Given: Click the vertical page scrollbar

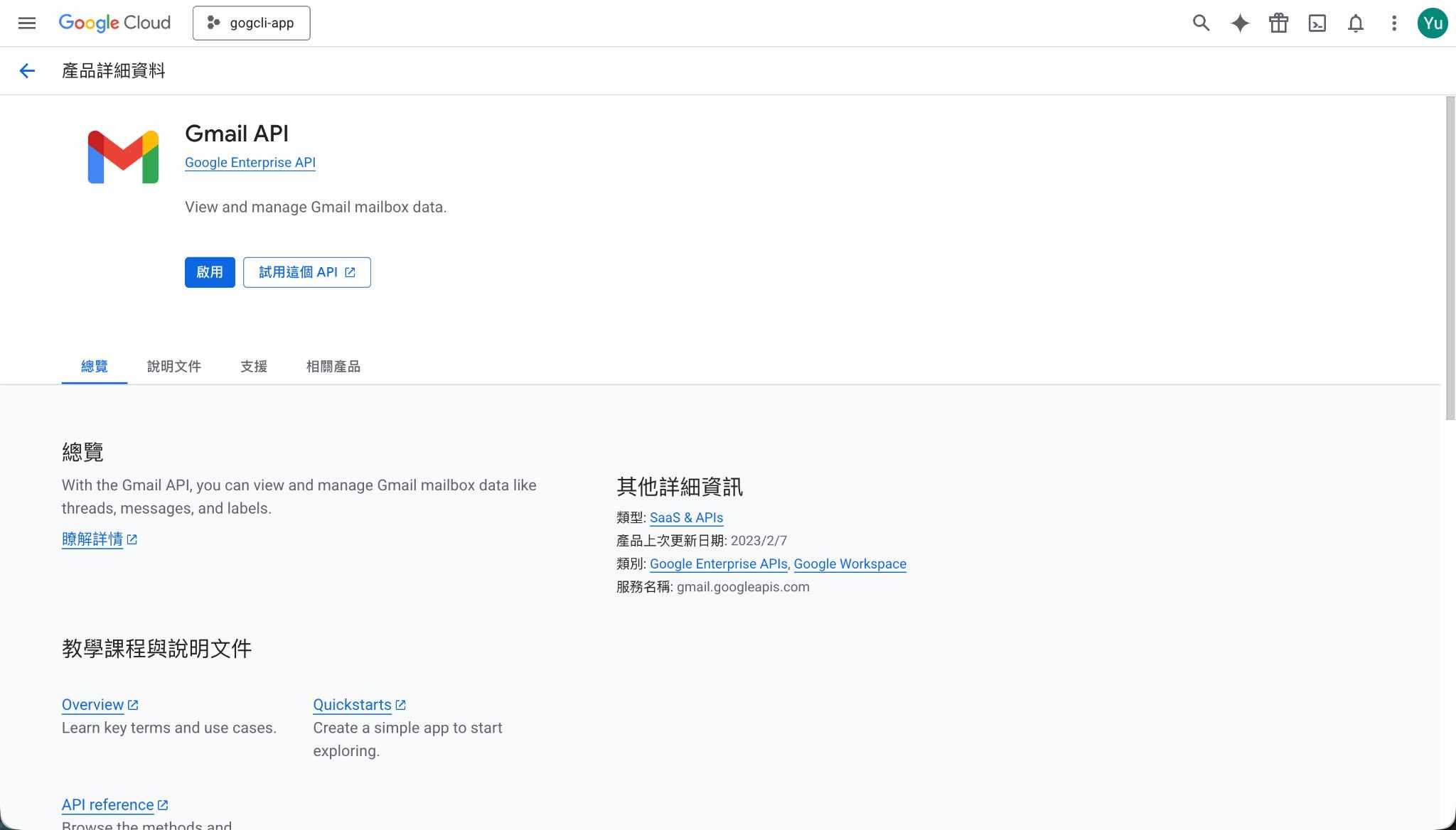Looking at the screenshot, I should (1450, 257).
